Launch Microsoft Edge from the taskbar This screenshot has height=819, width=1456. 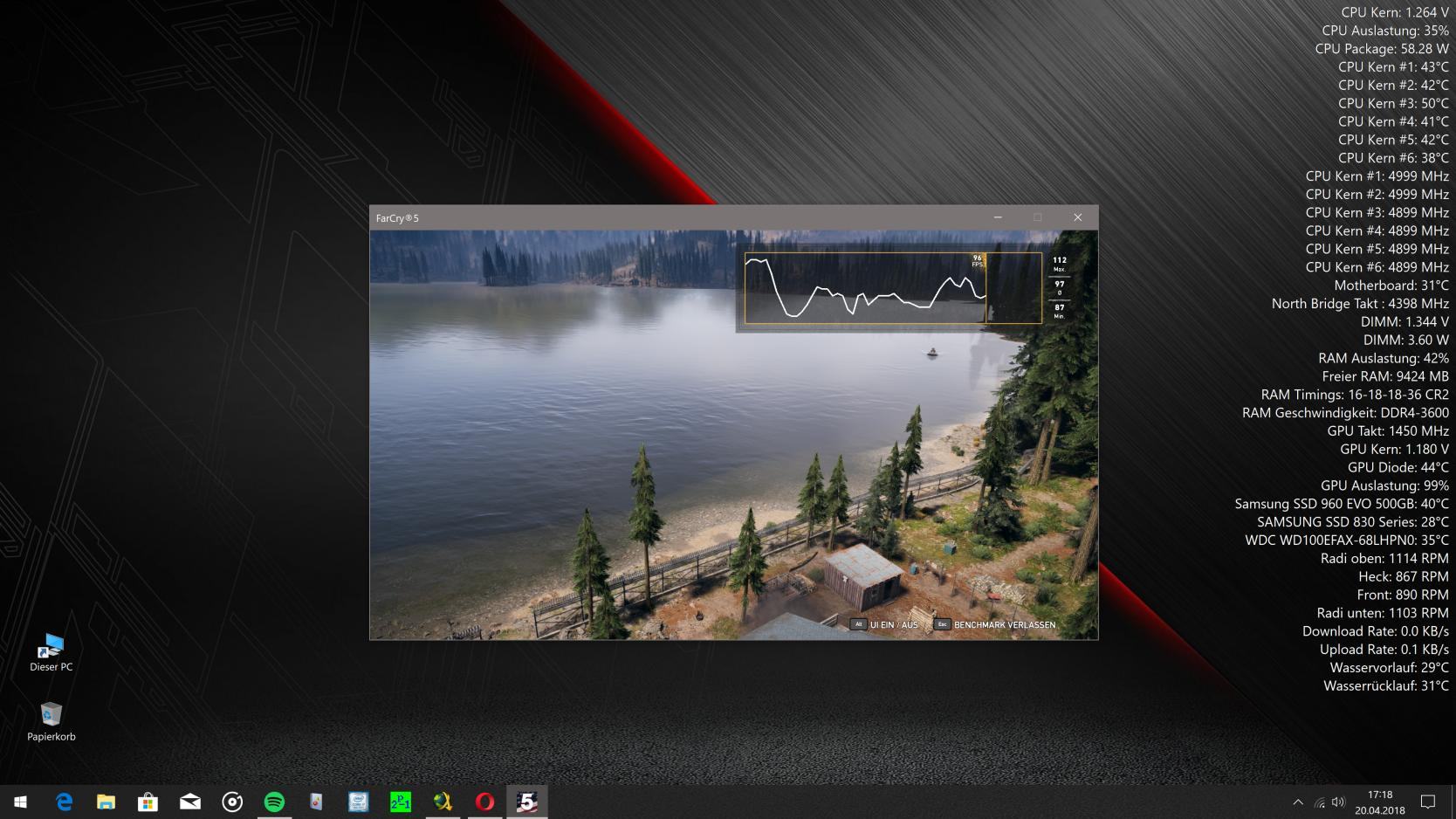(64, 802)
